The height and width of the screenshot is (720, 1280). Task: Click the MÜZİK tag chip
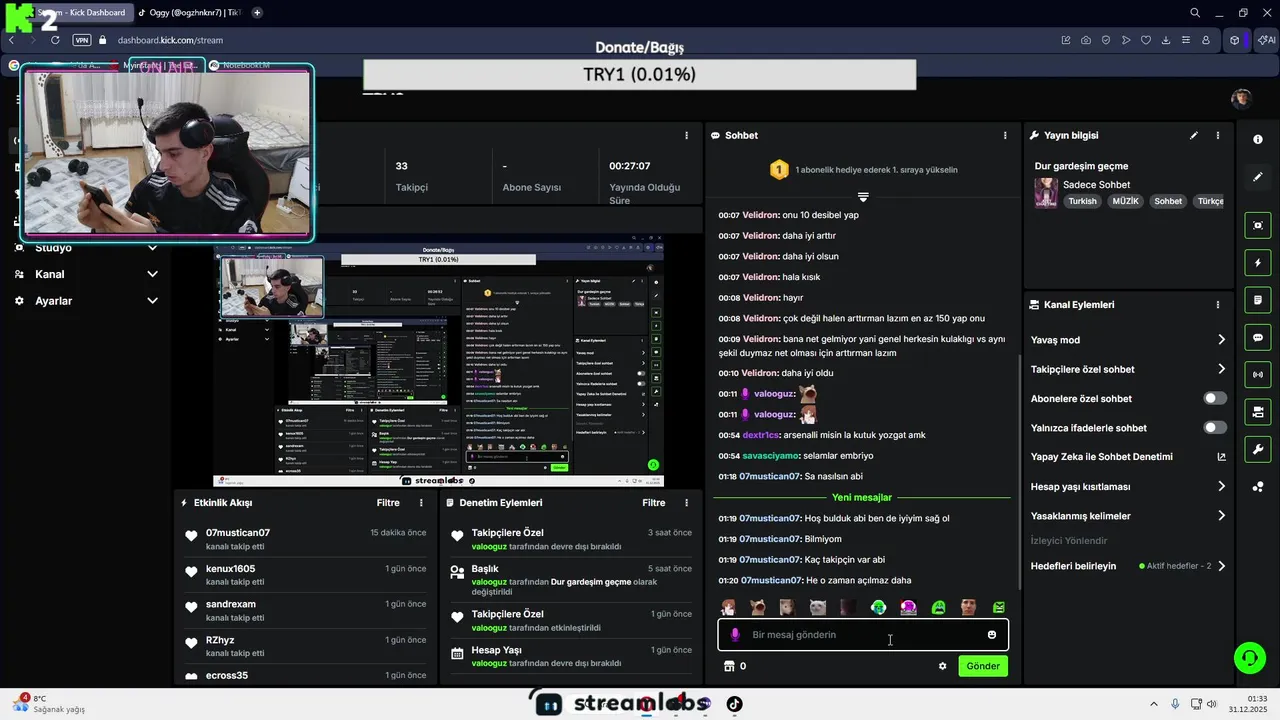pyautogui.click(x=1125, y=201)
